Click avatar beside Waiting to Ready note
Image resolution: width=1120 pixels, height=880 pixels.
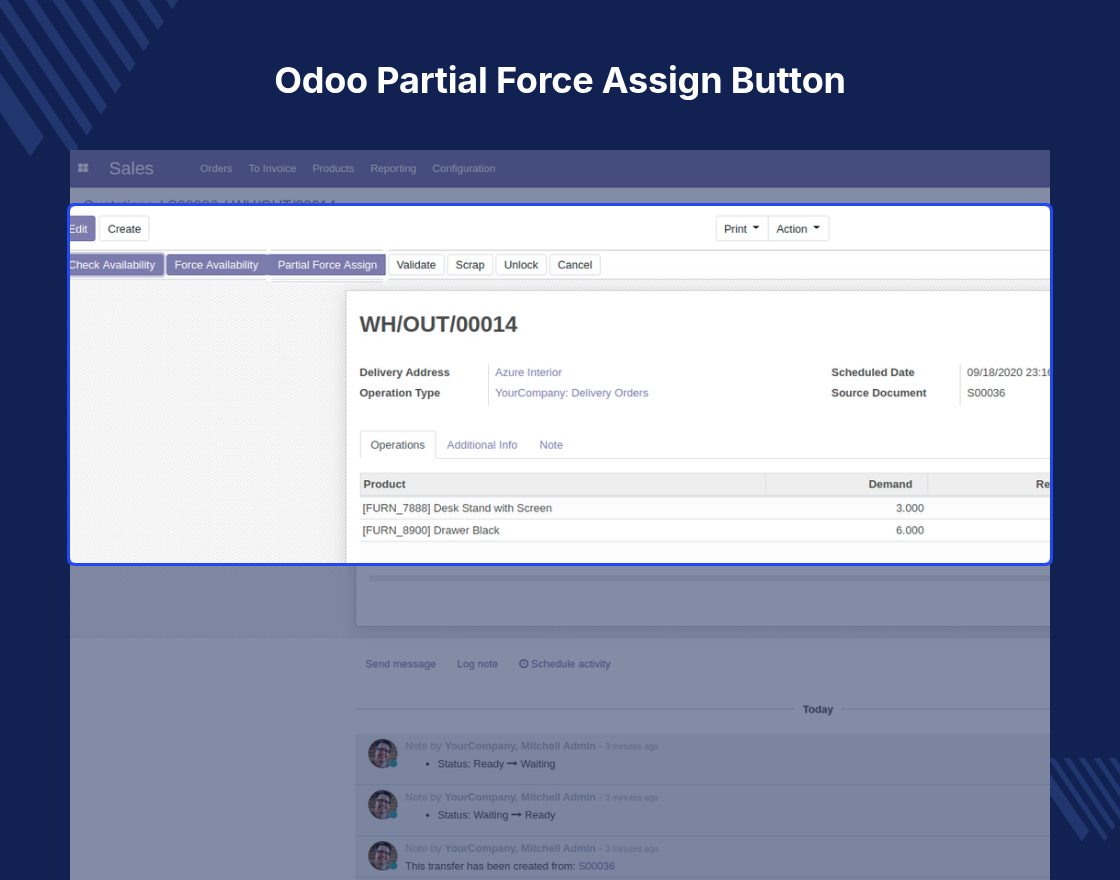(382, 805)
